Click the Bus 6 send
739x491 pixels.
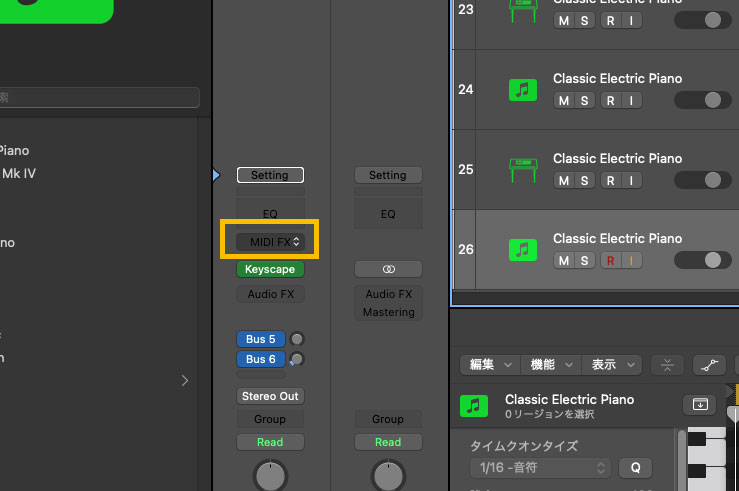click(x=261, y=359)
